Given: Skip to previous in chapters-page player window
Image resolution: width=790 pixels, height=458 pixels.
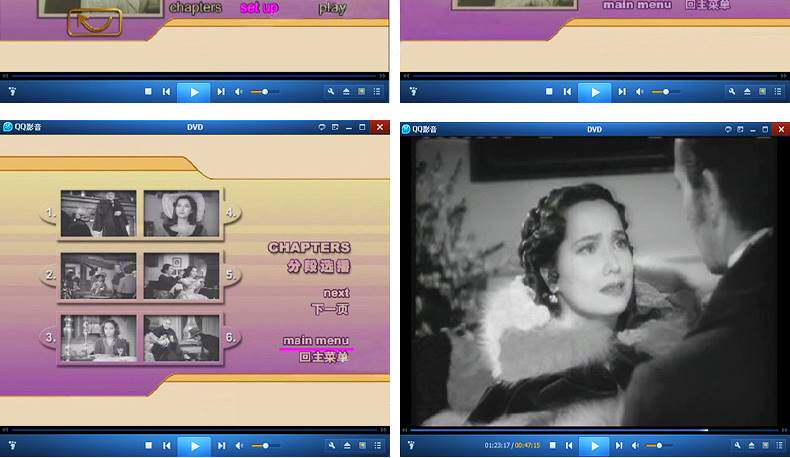Looking at the screenshot, I should coord(166,445).
